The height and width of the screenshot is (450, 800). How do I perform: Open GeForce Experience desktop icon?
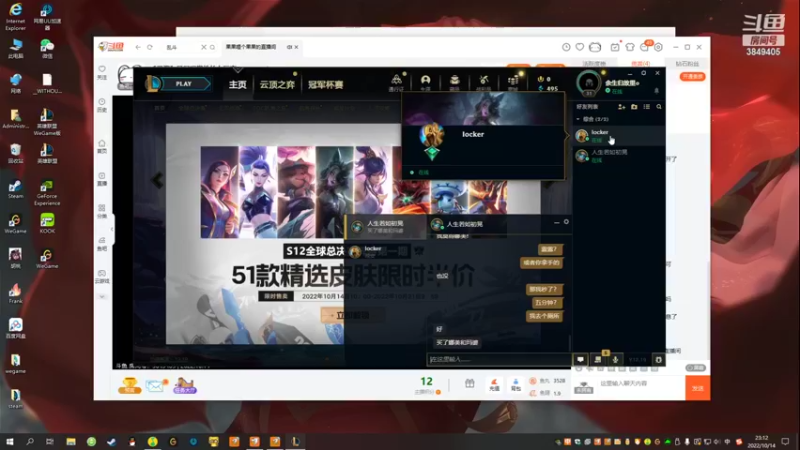[x=47, y=192]
